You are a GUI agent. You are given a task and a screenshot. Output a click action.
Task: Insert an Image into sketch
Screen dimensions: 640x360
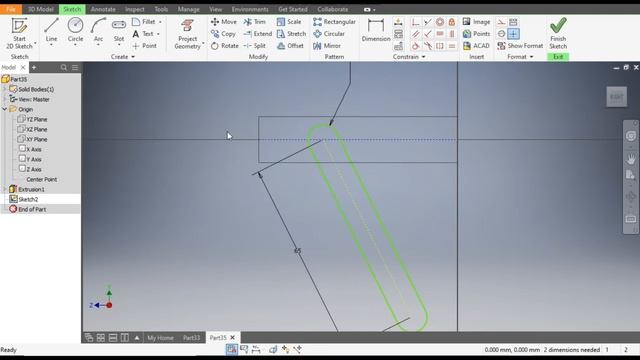(x=476, y=22)
